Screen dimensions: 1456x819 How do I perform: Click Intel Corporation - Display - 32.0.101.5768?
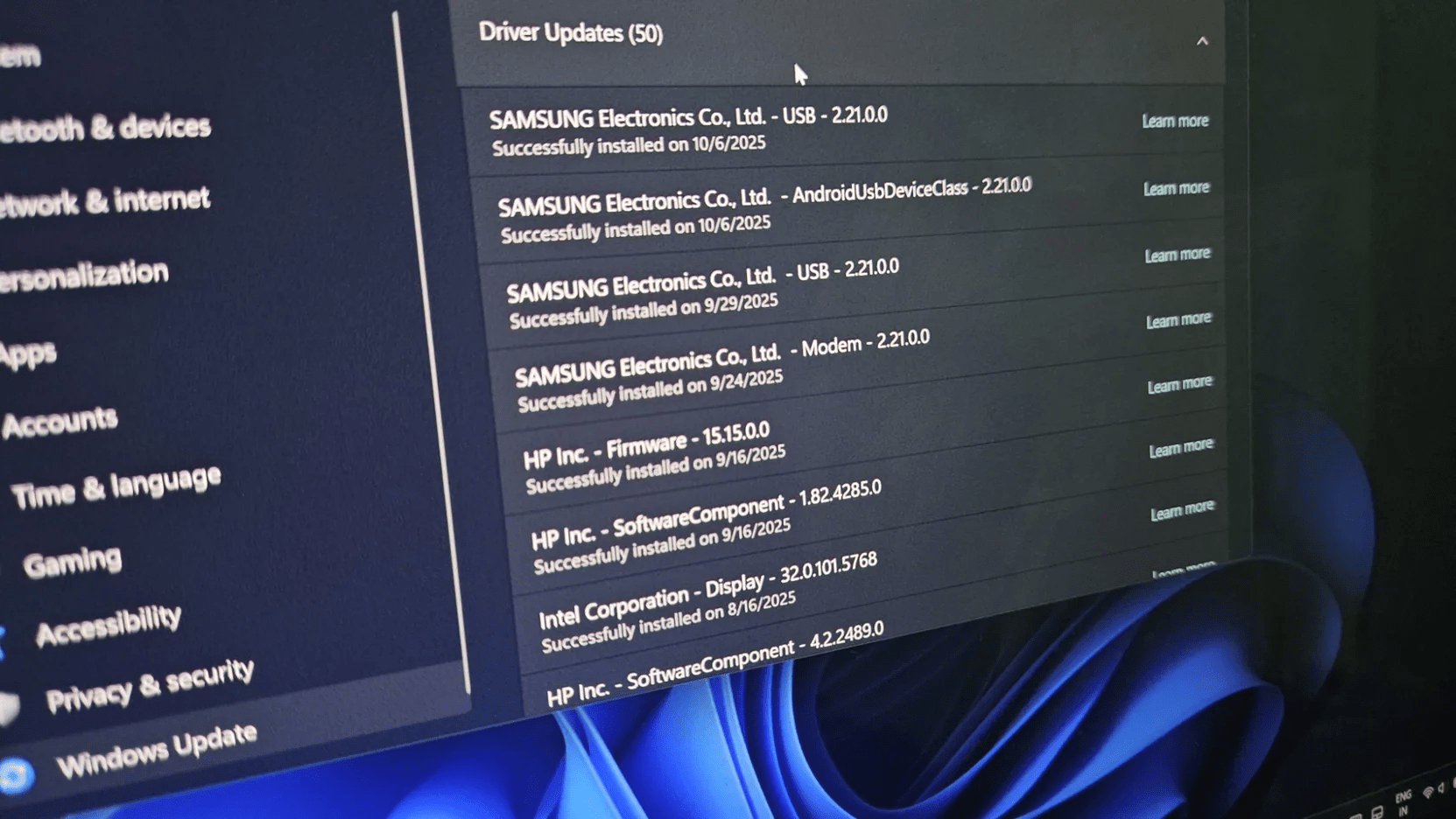pos(707,591)
